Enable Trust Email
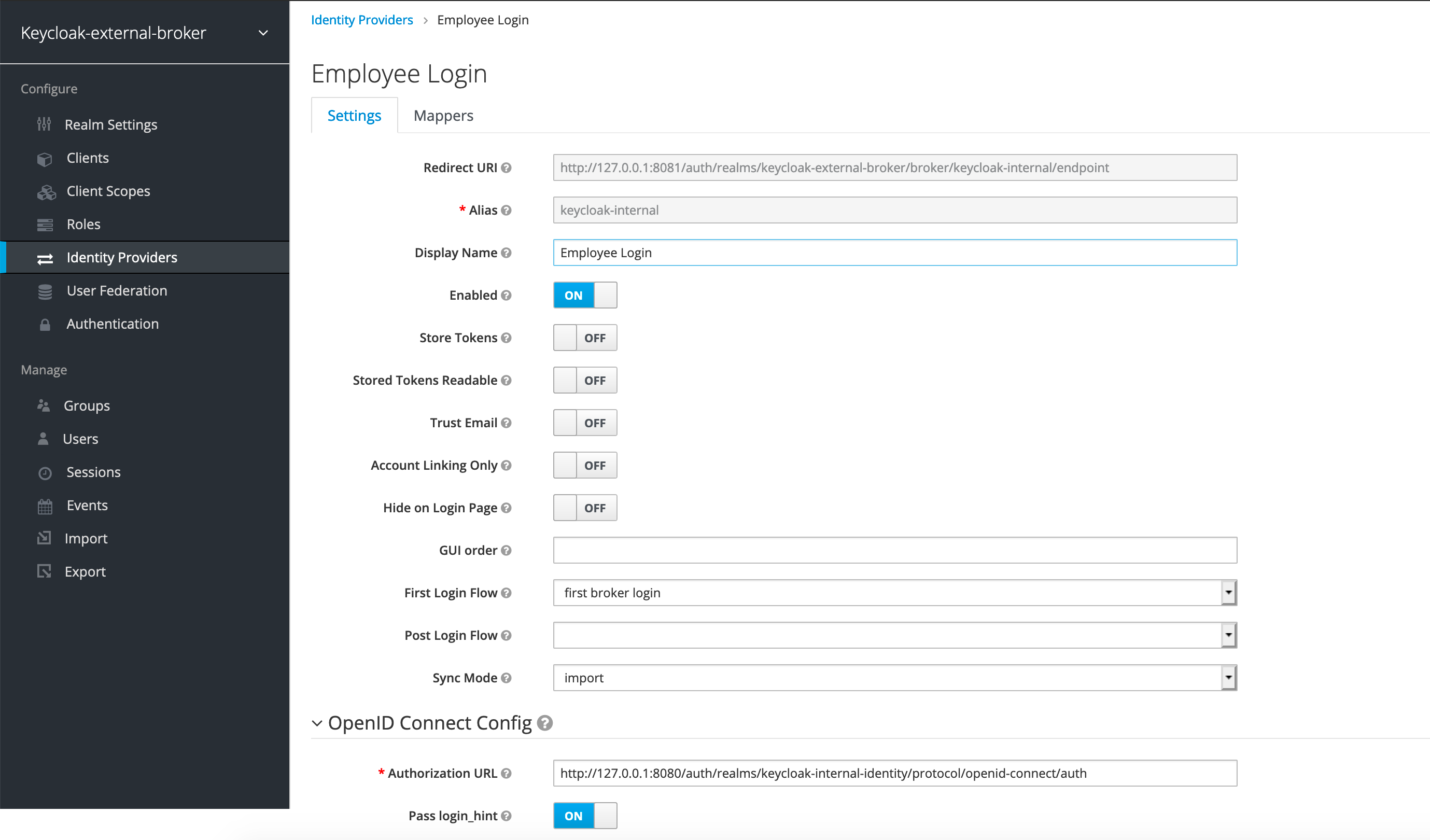The width and height of the screenshot is (1430, 840). point(584,422)
